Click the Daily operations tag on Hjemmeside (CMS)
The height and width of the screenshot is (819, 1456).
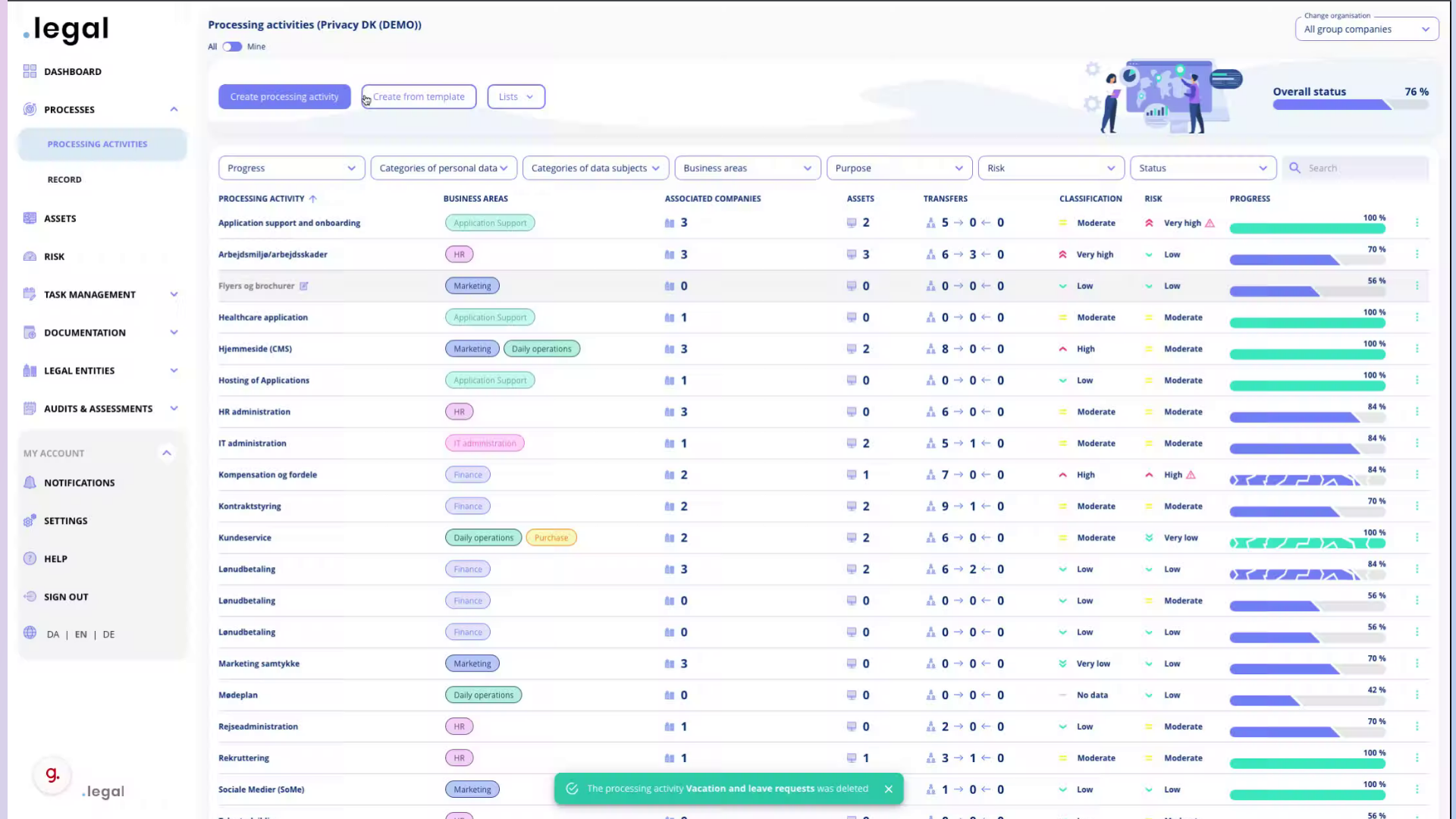tap(541, 349)
